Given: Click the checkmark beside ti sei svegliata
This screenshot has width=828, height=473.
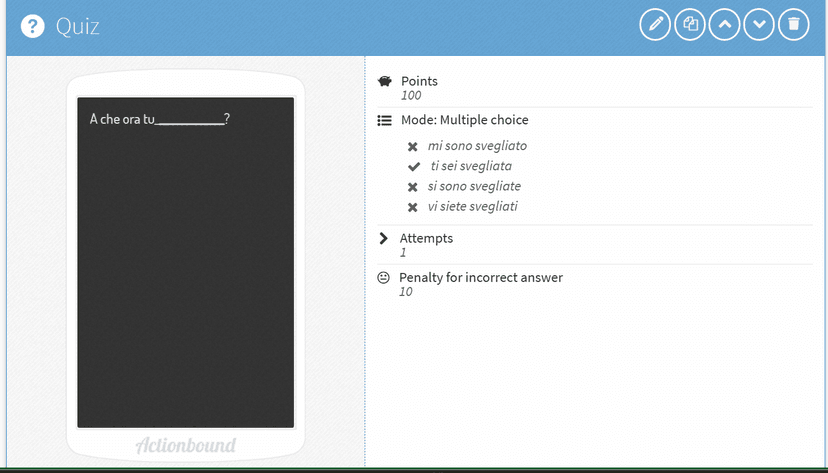Looking at the screenshot, I should pos(413,167).
